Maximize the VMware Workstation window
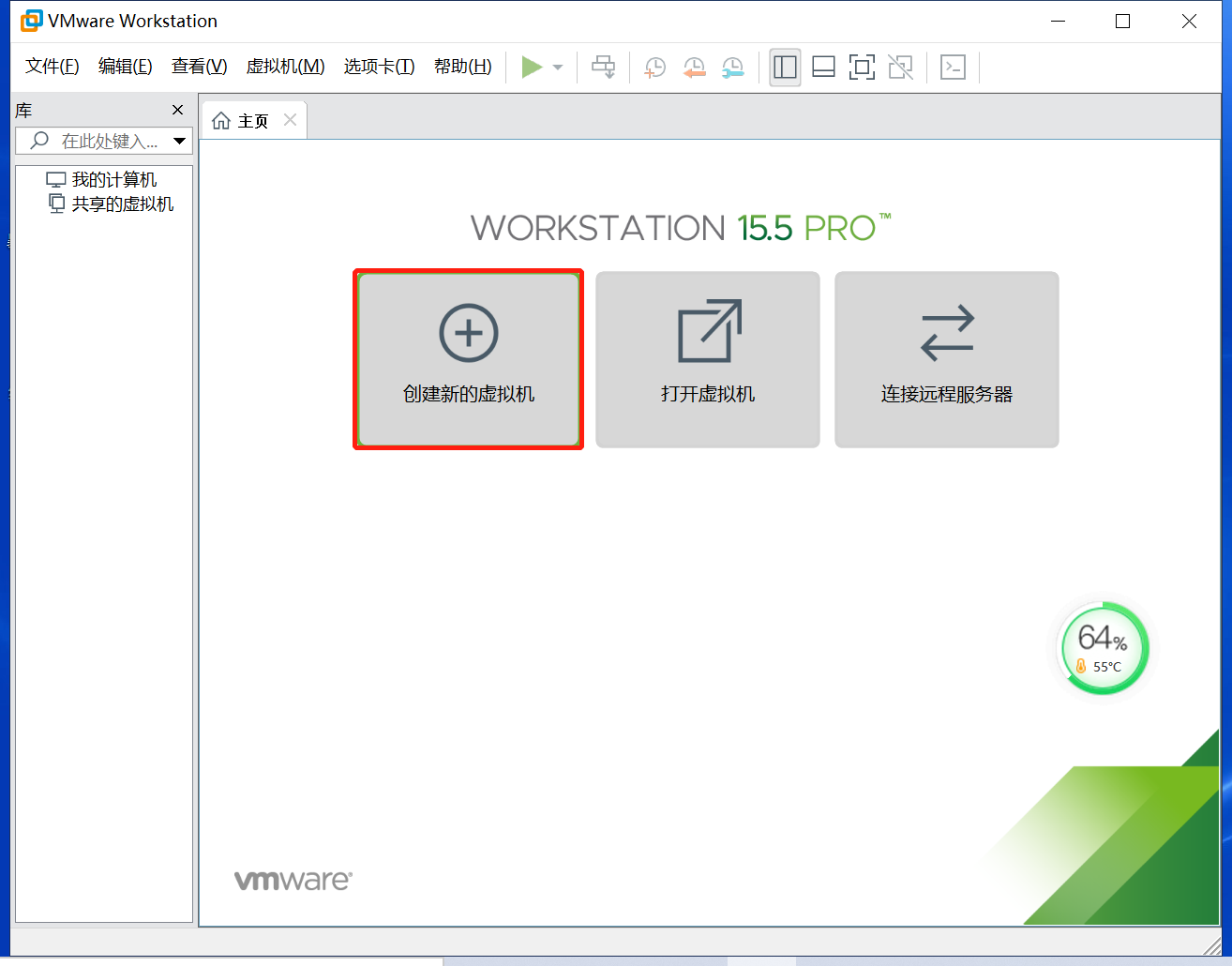Image resolution: width=1232 pixels, height=966 pixels. pyautogui.click(x=1122, y=21)
